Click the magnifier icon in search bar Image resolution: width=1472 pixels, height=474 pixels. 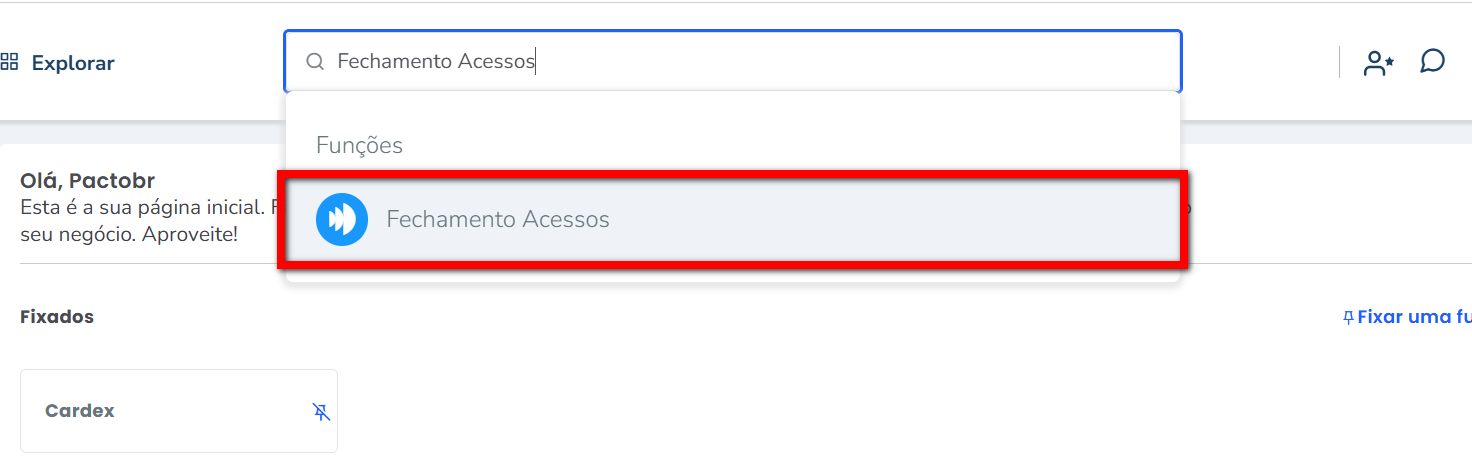(315, 62)
